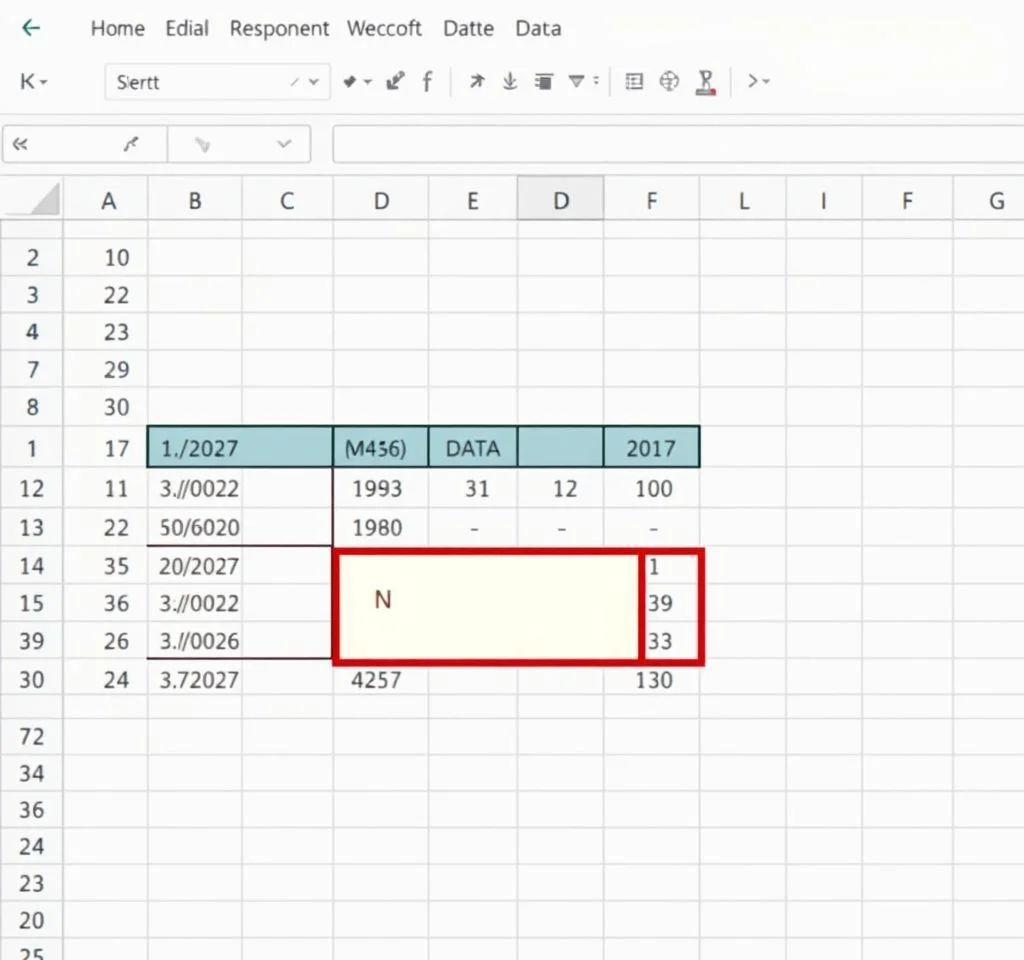
Task: Open the Sertt font dropdown
Action: tap(315, 82)
